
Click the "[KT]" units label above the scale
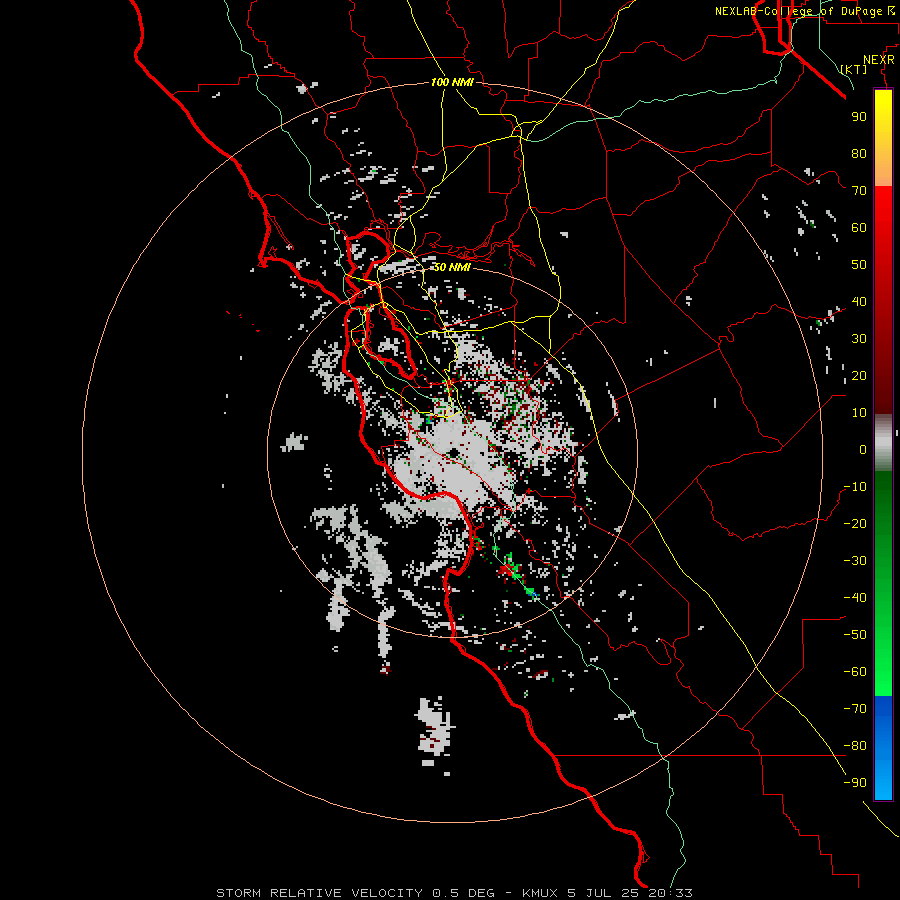(854, 69)
